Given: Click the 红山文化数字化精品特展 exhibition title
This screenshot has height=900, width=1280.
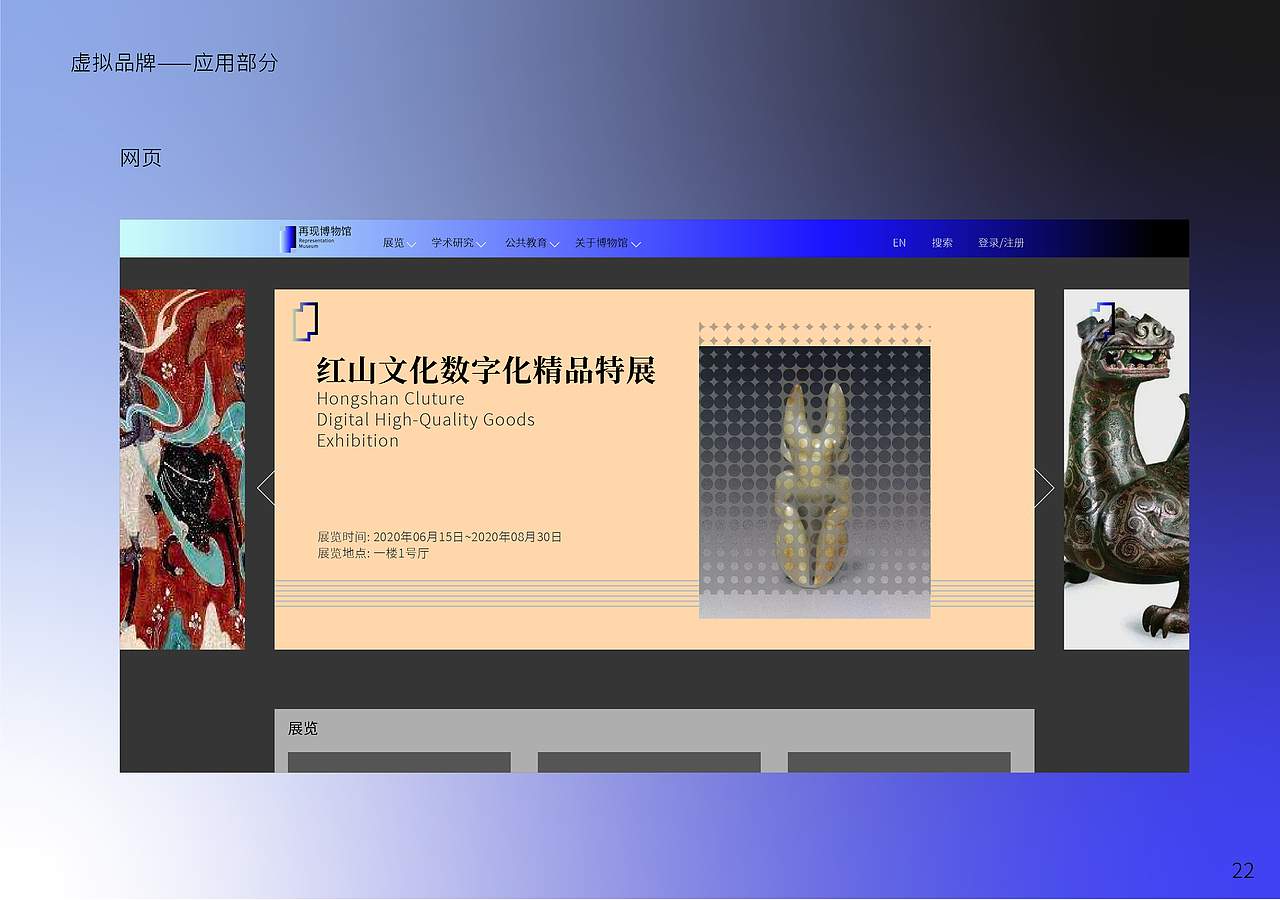Looking at the screenshot, I should 487,371.
